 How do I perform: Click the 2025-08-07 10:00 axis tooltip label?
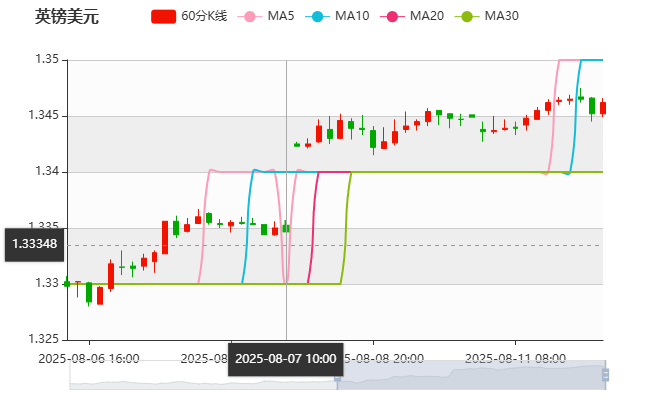pos(286,358)
